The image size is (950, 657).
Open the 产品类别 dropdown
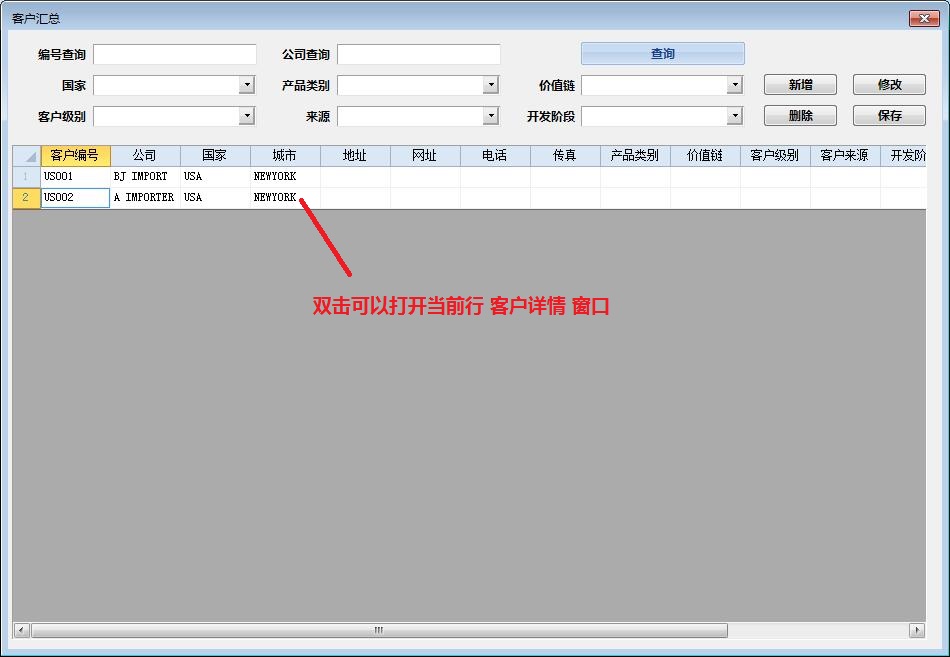pos(491,85)
